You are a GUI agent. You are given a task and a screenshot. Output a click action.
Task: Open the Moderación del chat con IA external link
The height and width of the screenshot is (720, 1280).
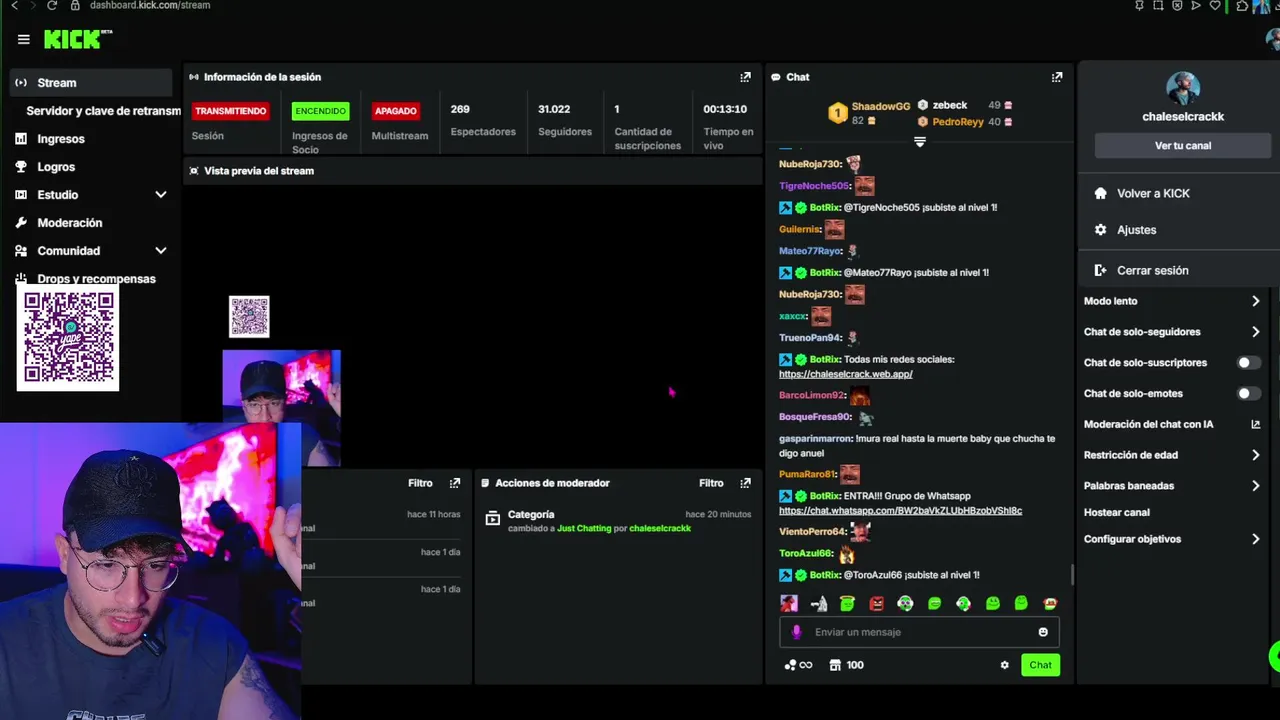1256,424
